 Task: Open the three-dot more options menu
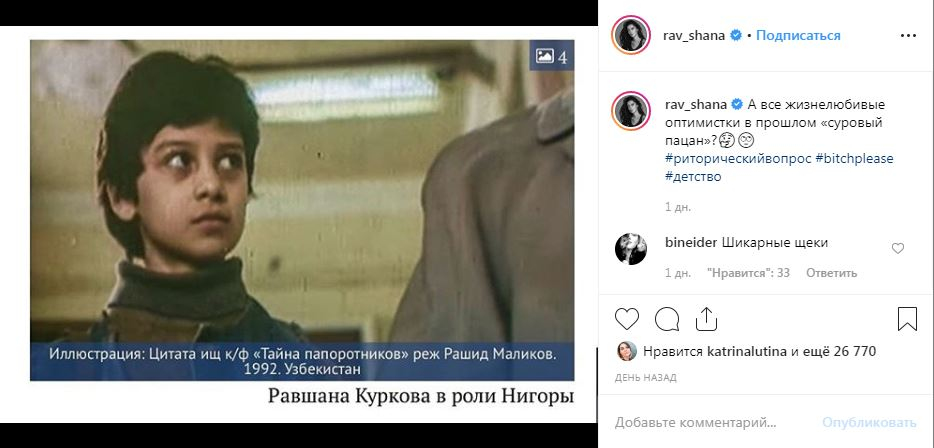[908, 36]
